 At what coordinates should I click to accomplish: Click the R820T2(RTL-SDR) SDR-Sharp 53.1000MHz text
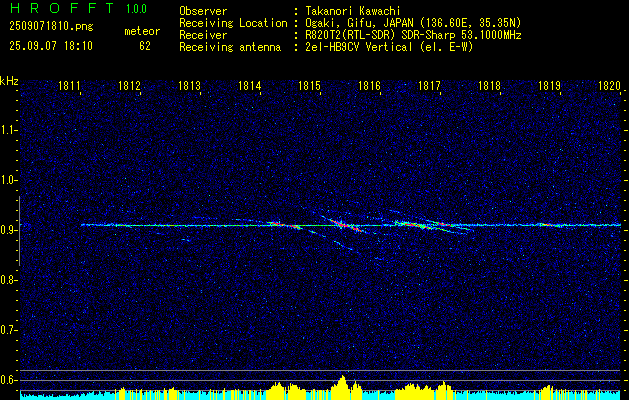(413, 35)
